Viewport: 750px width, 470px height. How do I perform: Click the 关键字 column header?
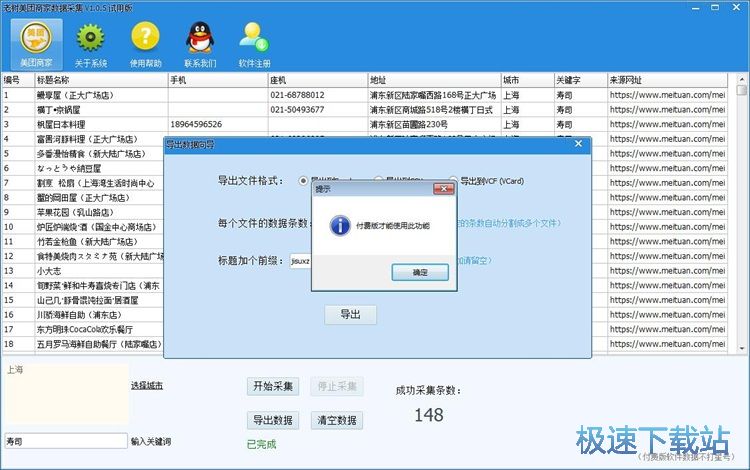coord(580,80)
